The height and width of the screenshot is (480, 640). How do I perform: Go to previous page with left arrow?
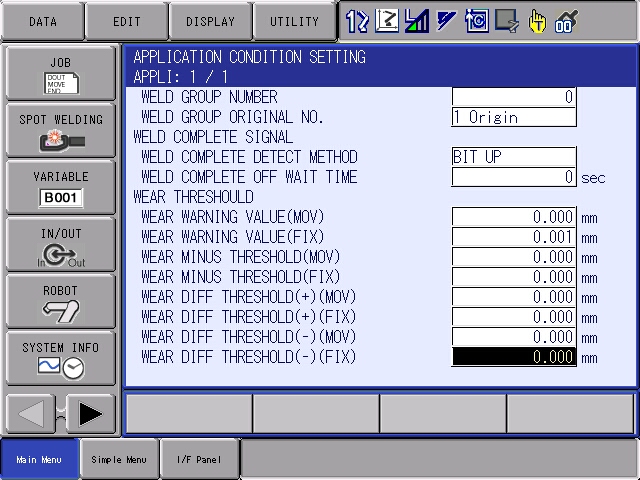tap(33, 413)
